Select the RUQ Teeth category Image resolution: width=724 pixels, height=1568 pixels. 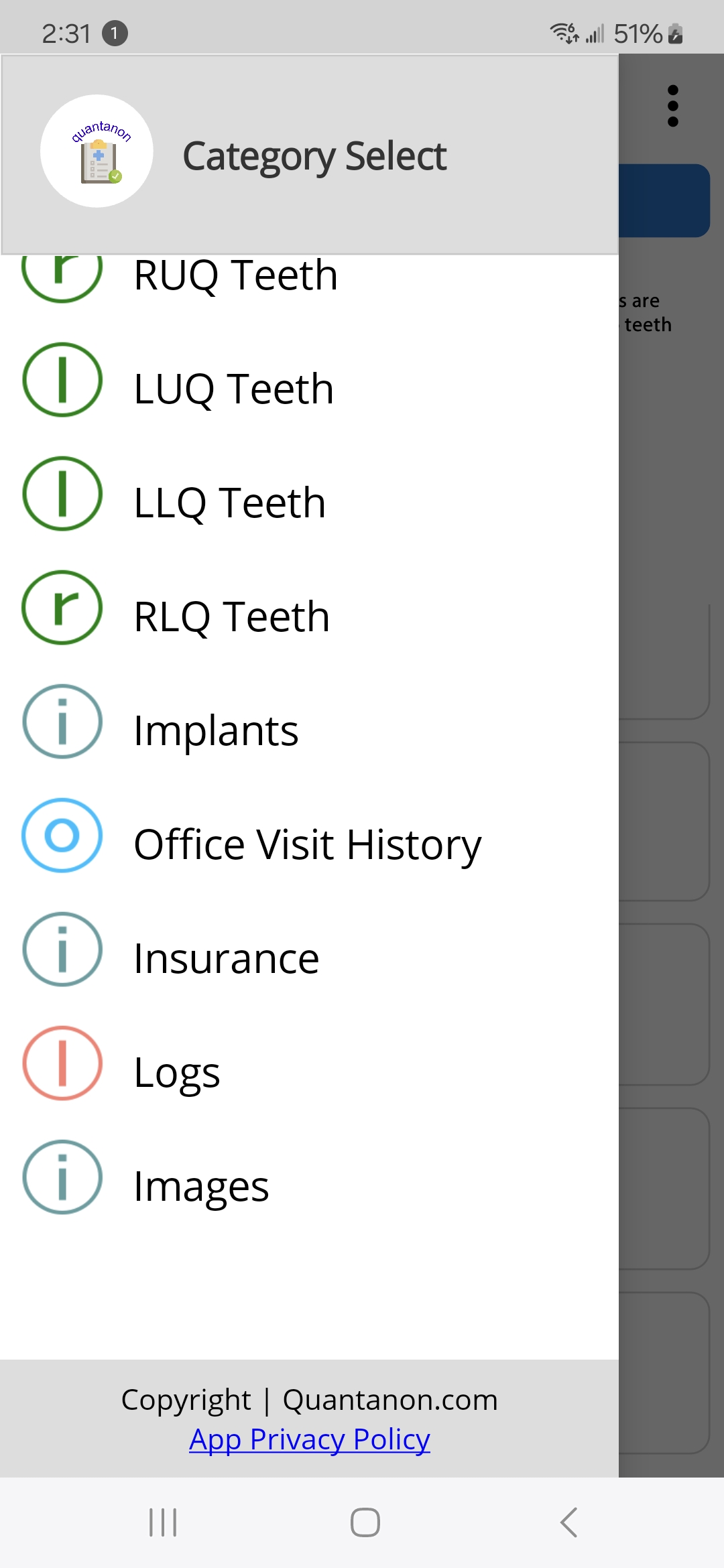point(235,276)
